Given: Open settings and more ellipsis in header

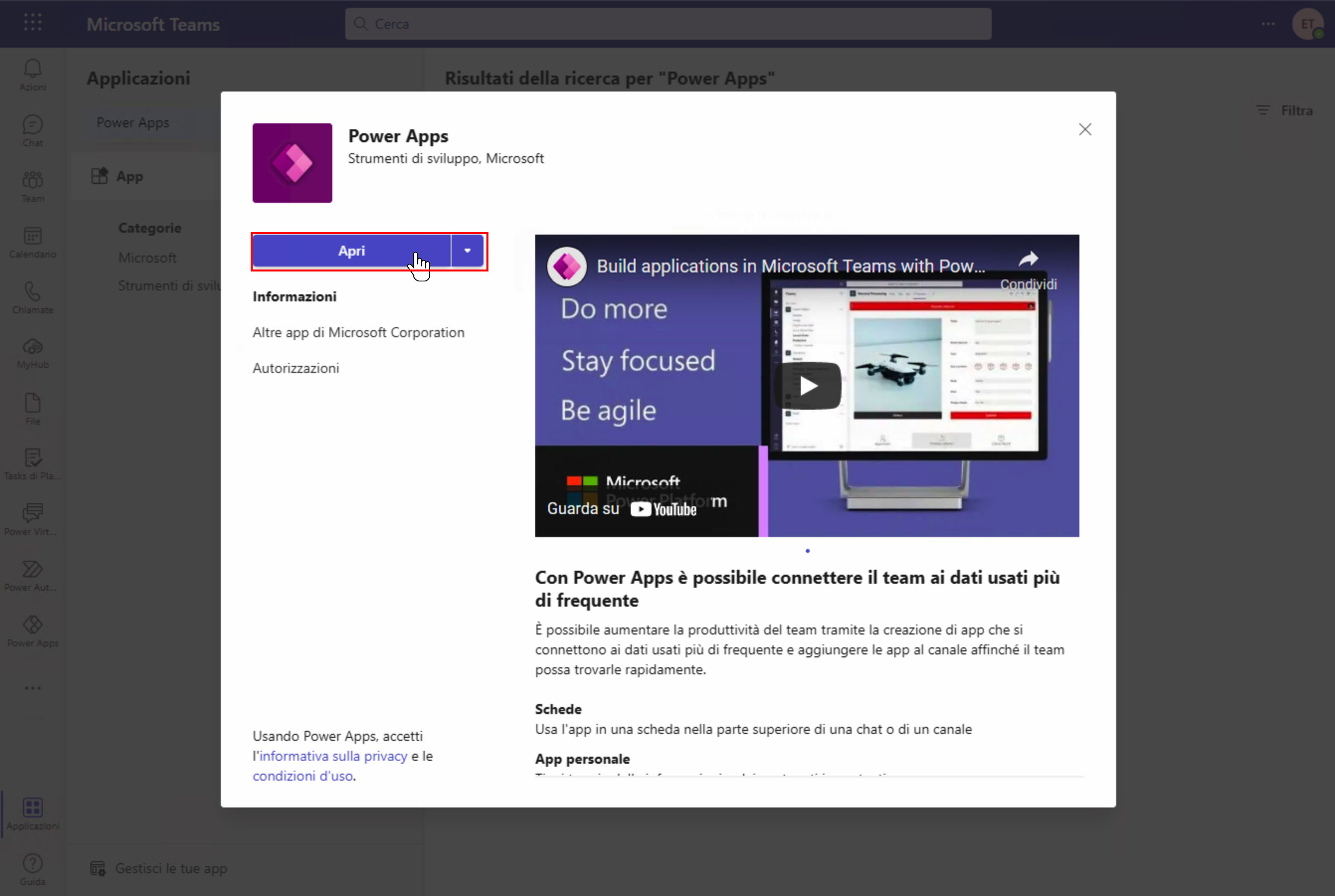Looking at the screenshot, I should 1268,24.
